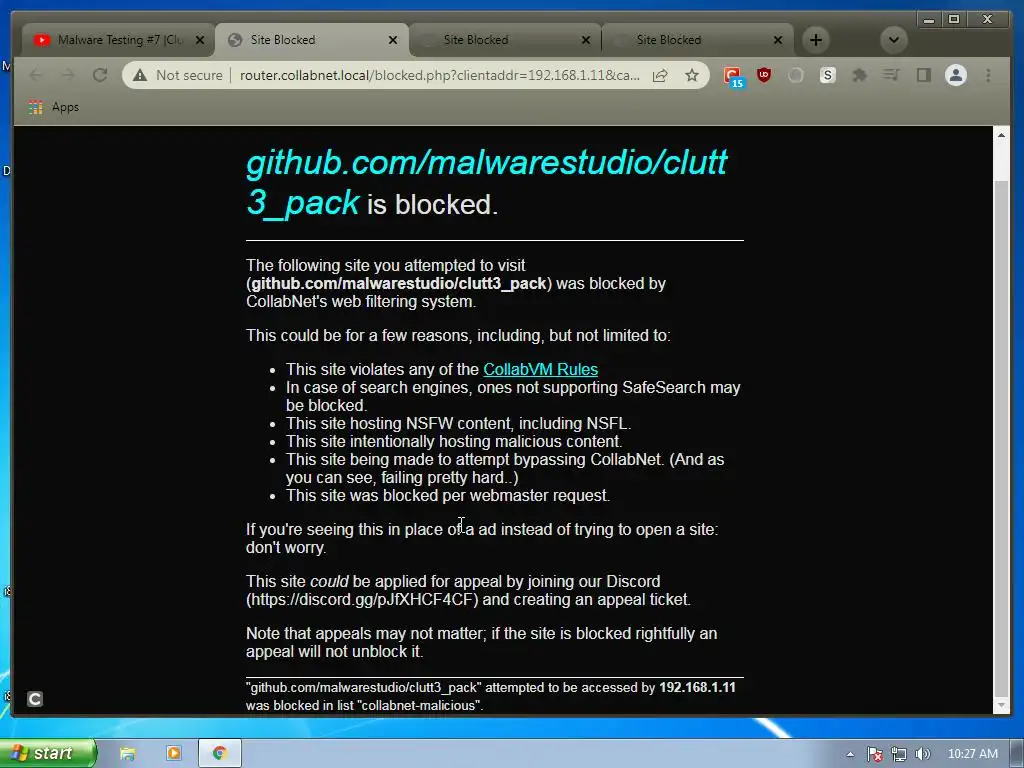
Task: Open the 10:27 AM clock
Action: (972, 754)
